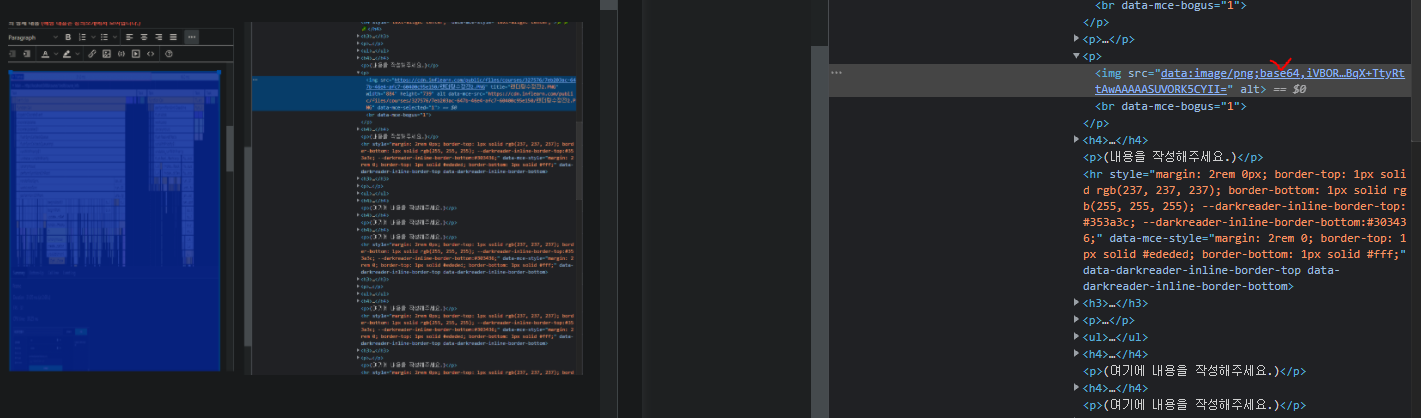Expand the collapsed h3 element node
This screenshot has width=1421, height=418.
(x=1077, y=303)
